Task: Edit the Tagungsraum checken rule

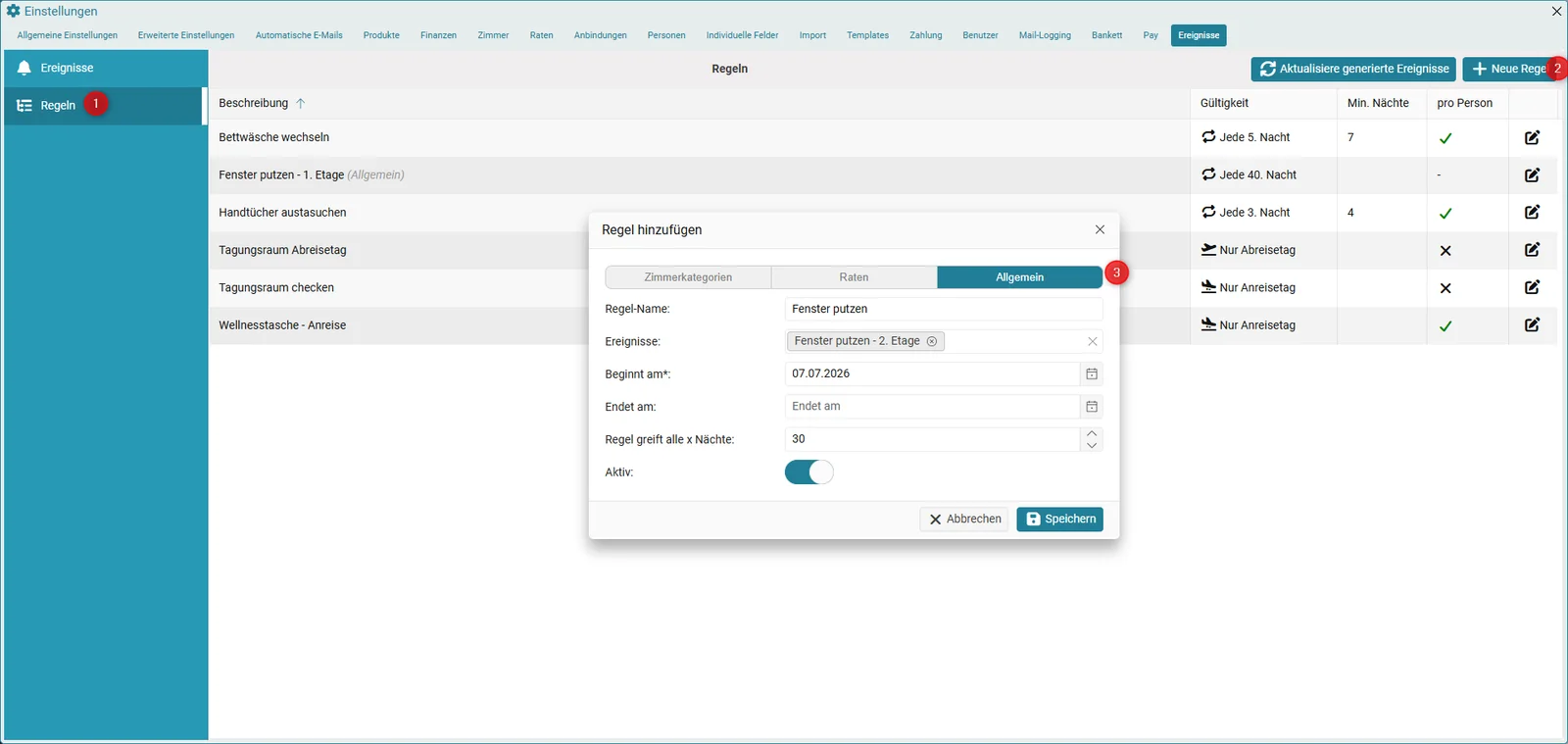Action: 1532,287
